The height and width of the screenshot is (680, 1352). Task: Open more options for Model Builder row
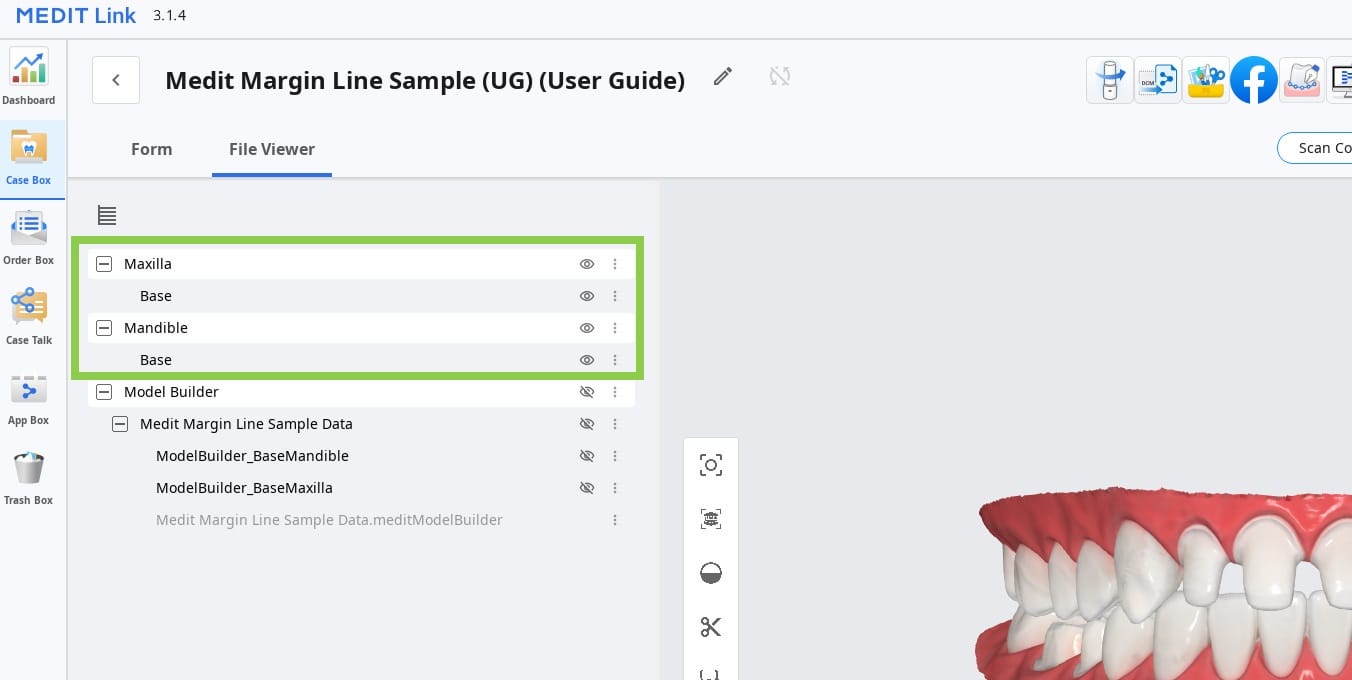(615, 392)
